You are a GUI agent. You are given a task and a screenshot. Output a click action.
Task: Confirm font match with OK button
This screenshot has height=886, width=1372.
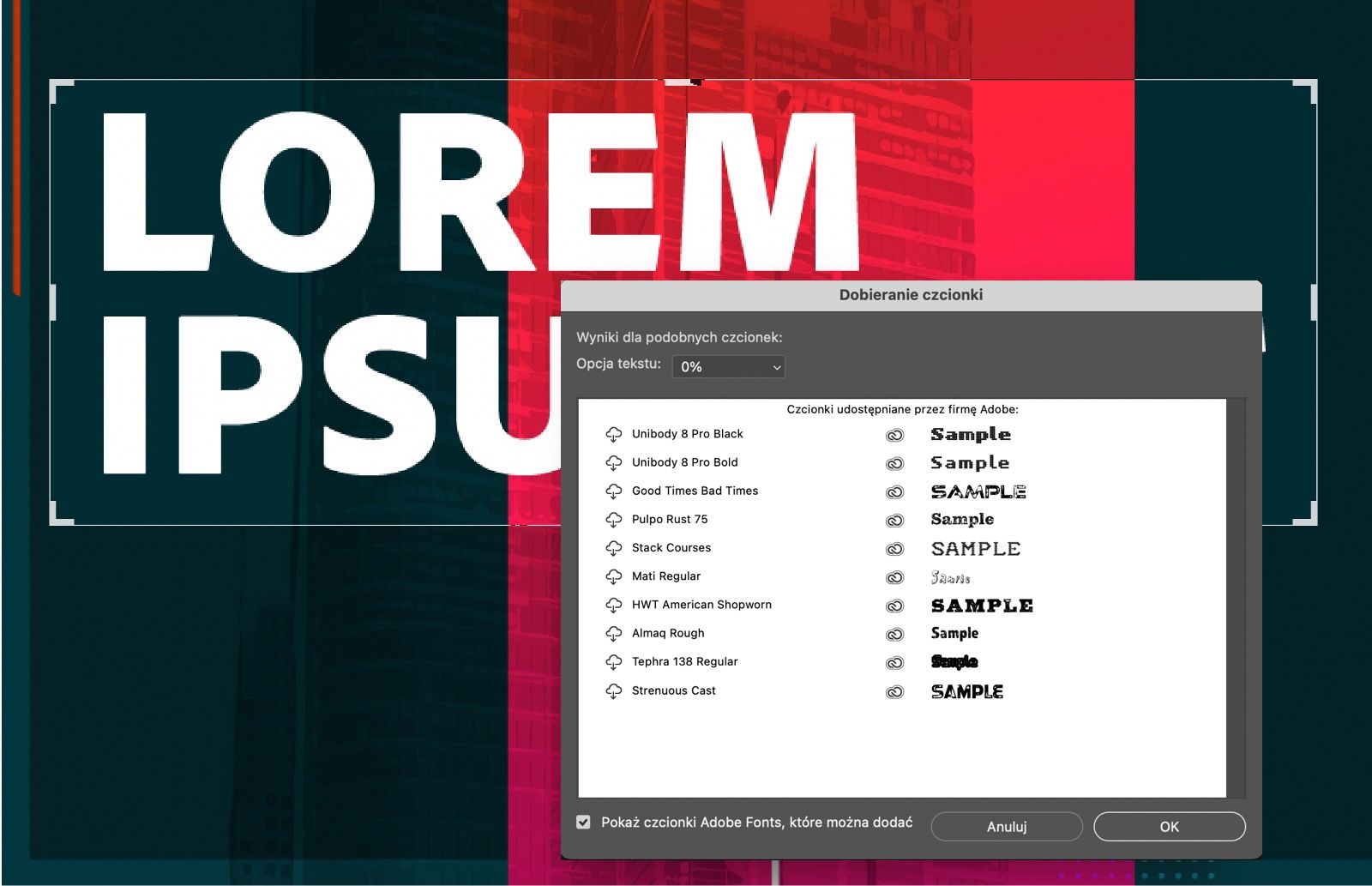[1169, 827]
